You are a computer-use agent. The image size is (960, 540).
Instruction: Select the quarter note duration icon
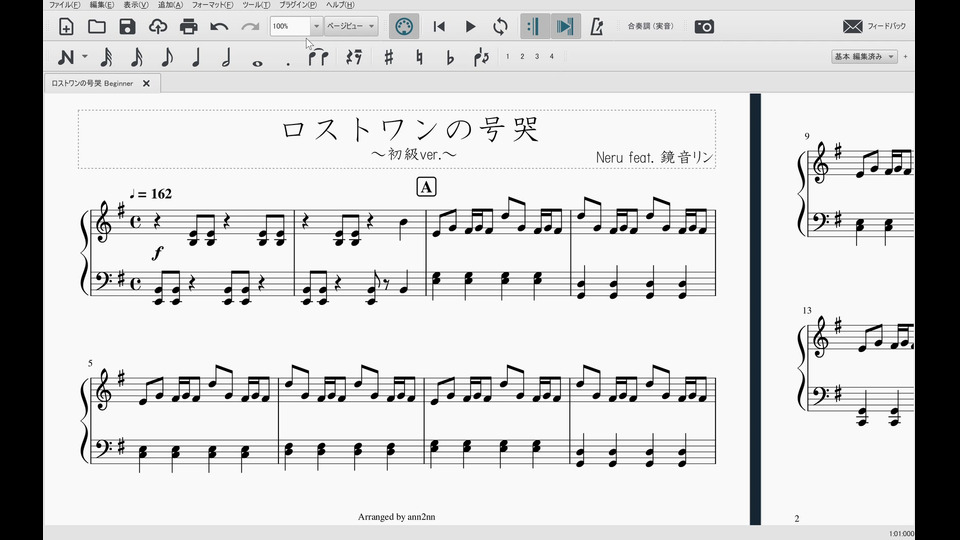point(196,58)
